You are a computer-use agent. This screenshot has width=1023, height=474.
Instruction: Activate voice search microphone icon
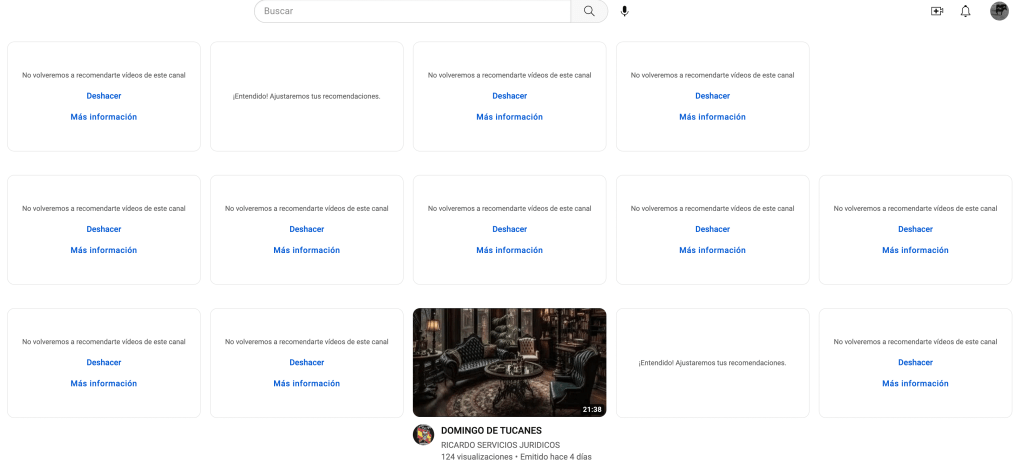[624, 11]
